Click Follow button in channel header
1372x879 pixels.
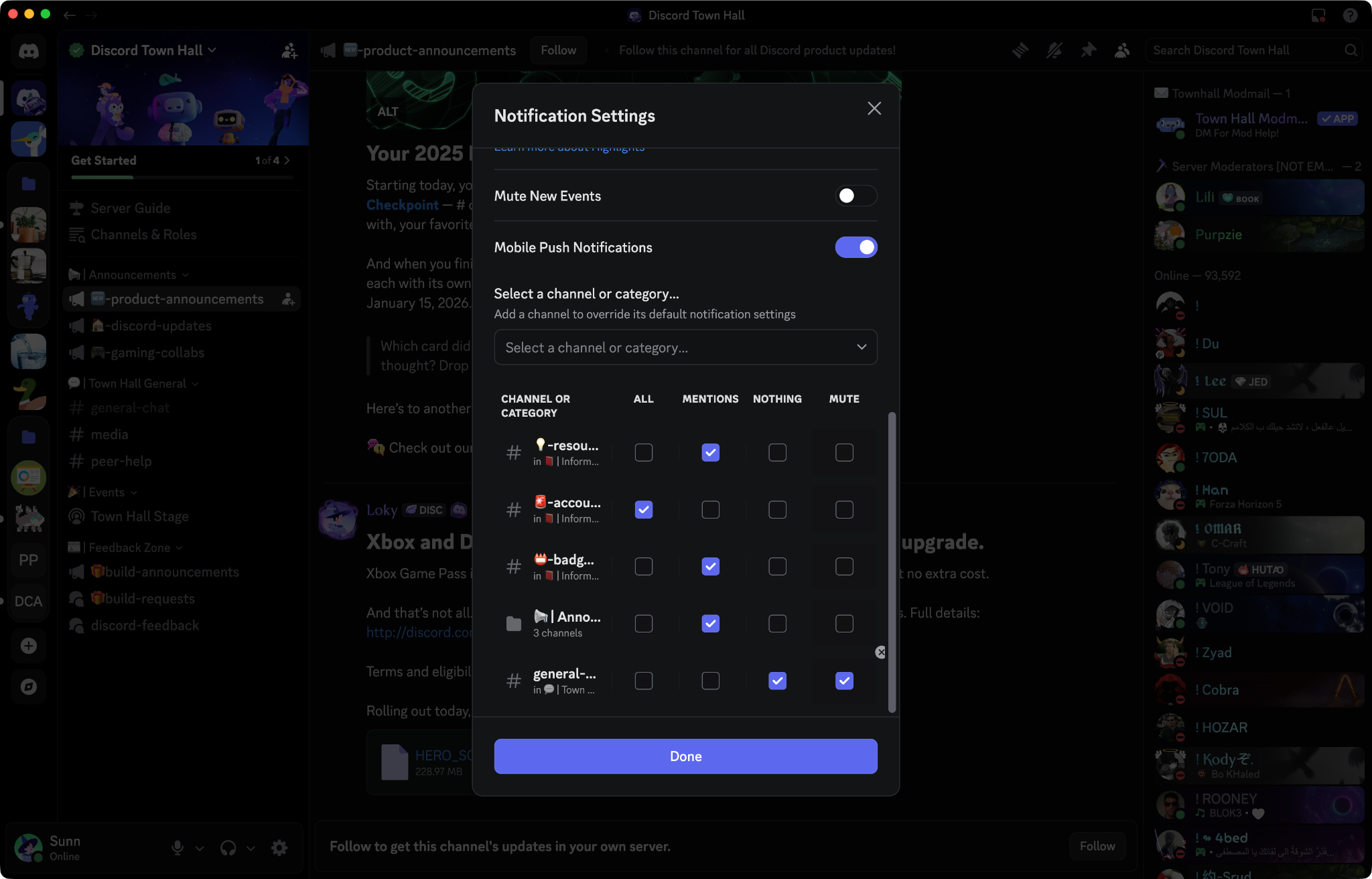click(558, 50)
